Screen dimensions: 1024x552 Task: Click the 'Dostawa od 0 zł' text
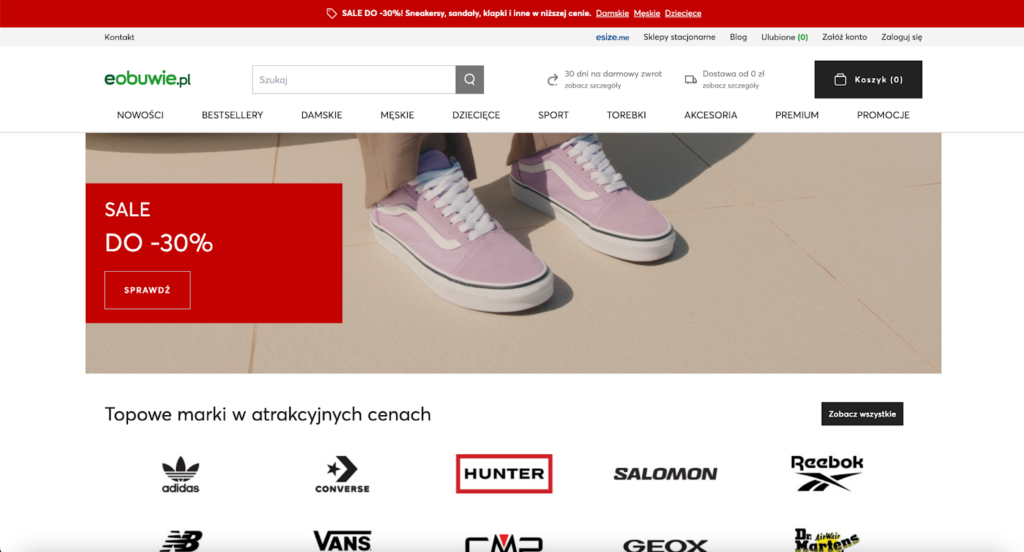(x=733, y=74)
